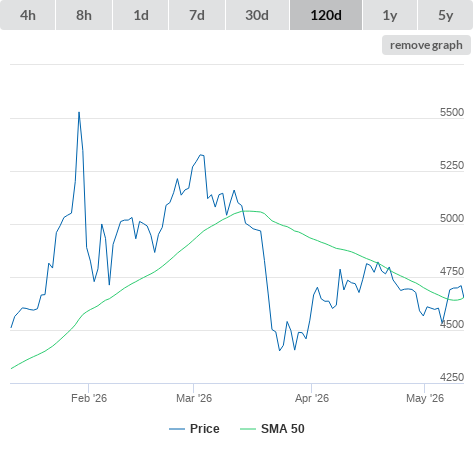474x455 pixels.
Task: Choose the 7d time range
Action: (x=197, y=15)
